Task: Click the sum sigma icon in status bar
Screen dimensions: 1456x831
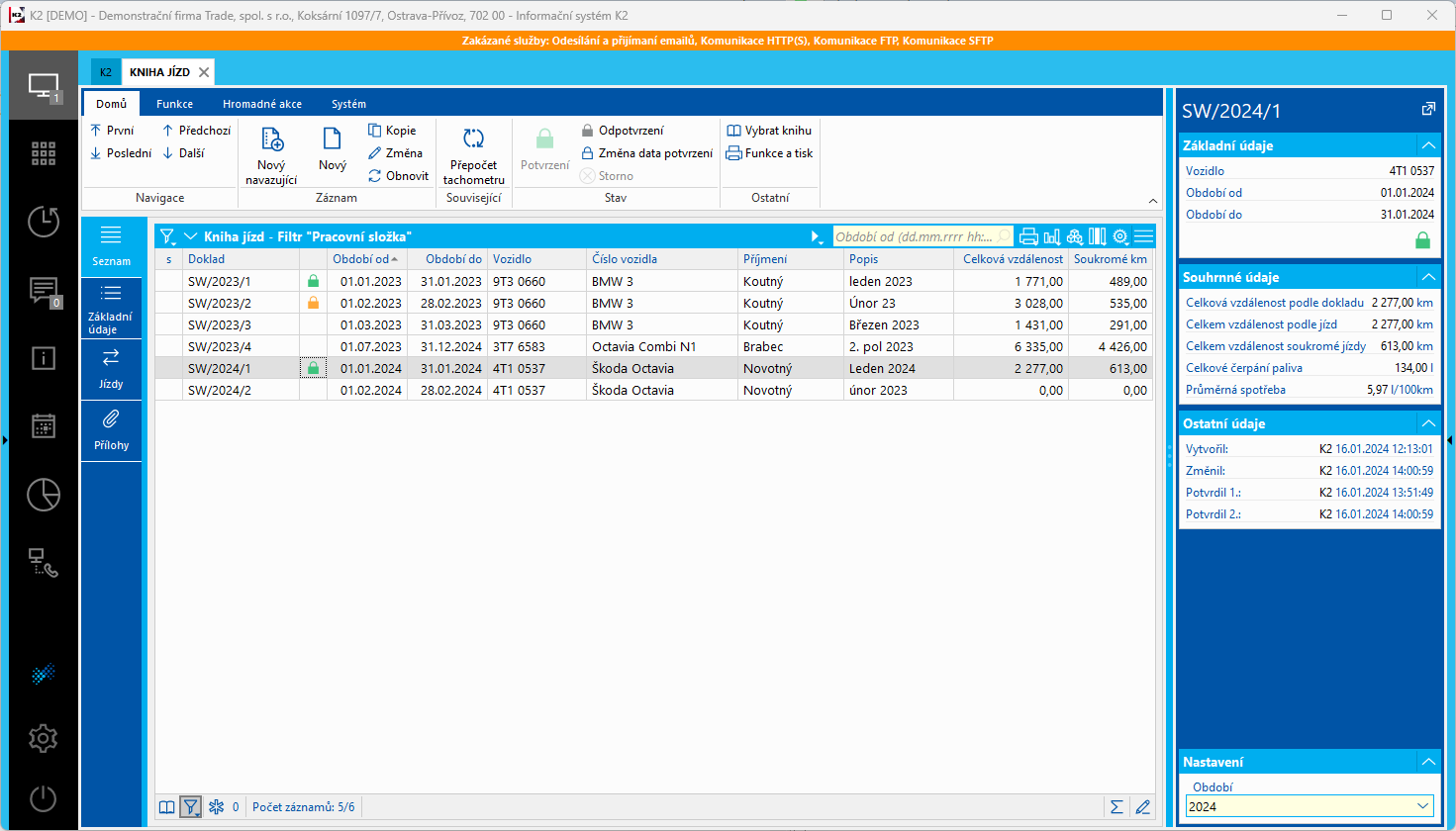Action: pos(1116,807)
